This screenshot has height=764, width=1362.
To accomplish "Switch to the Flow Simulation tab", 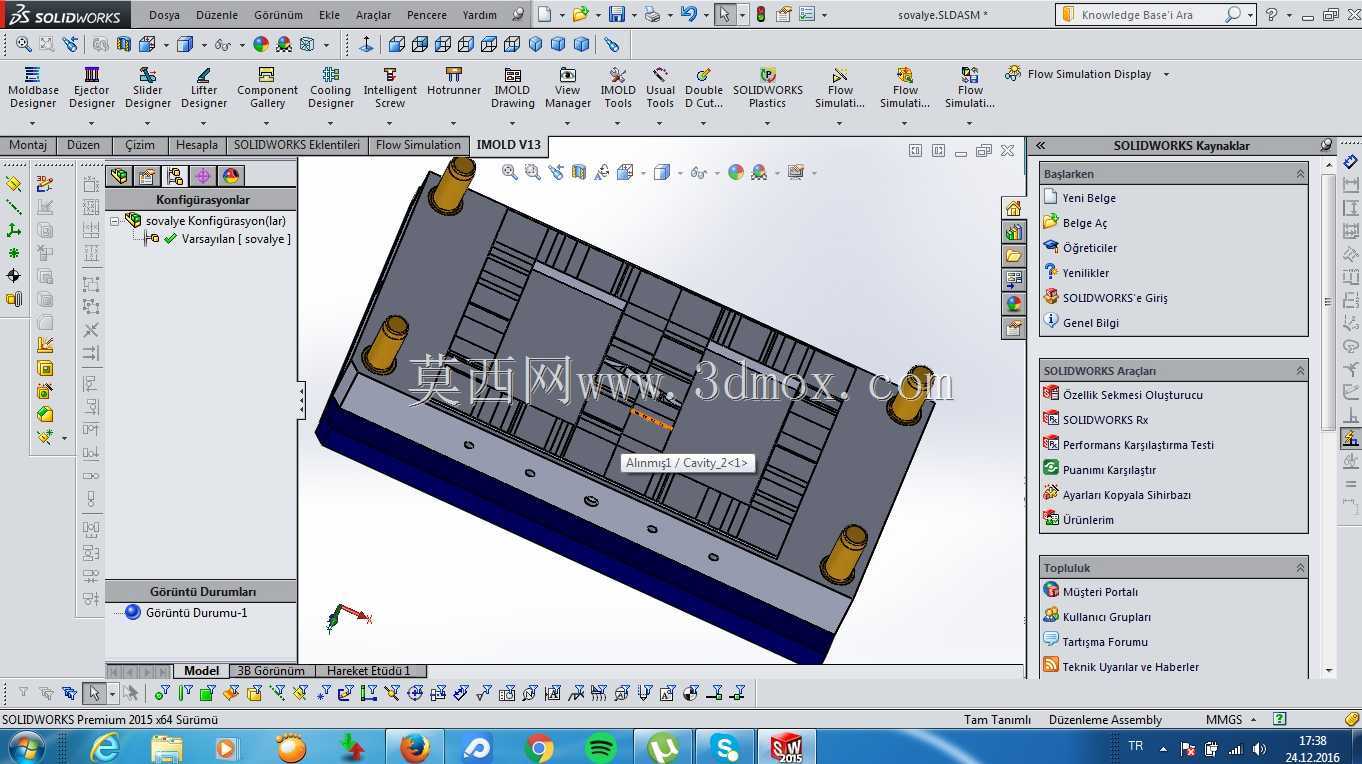I will [x=418, y=145].
